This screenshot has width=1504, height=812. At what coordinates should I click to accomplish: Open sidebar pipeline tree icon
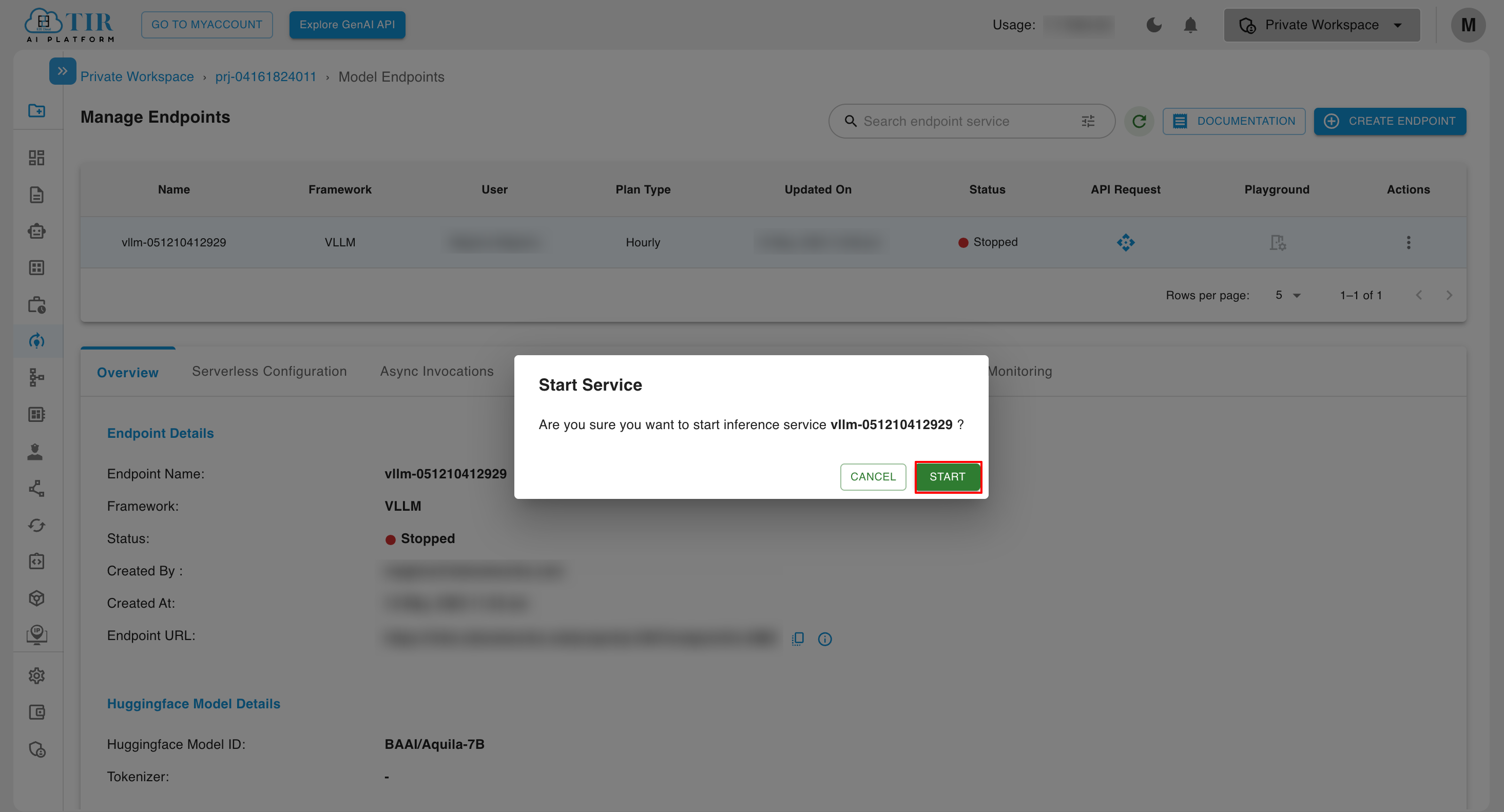click(37, 378)
